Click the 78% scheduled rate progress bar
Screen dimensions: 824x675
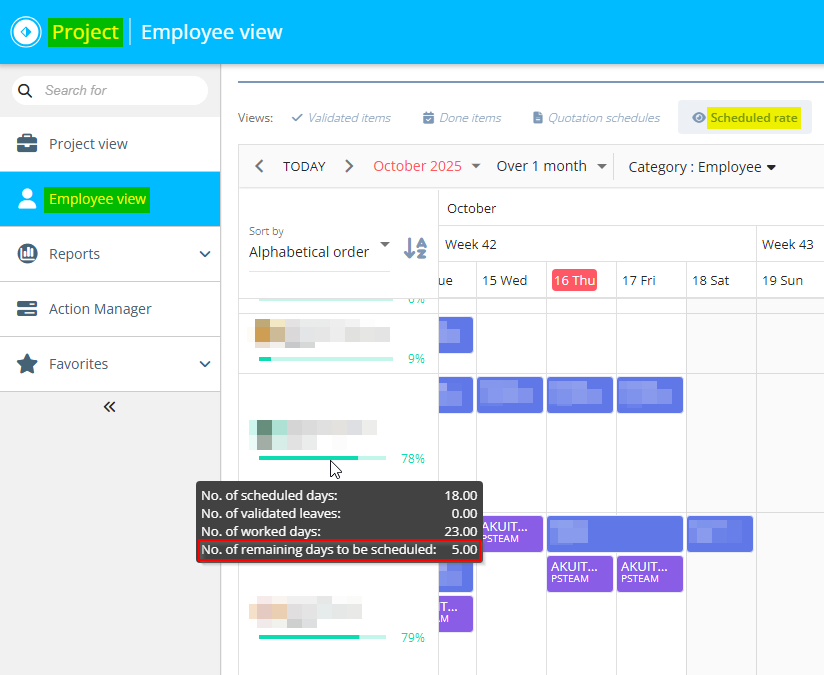click(x=321, y=458)
